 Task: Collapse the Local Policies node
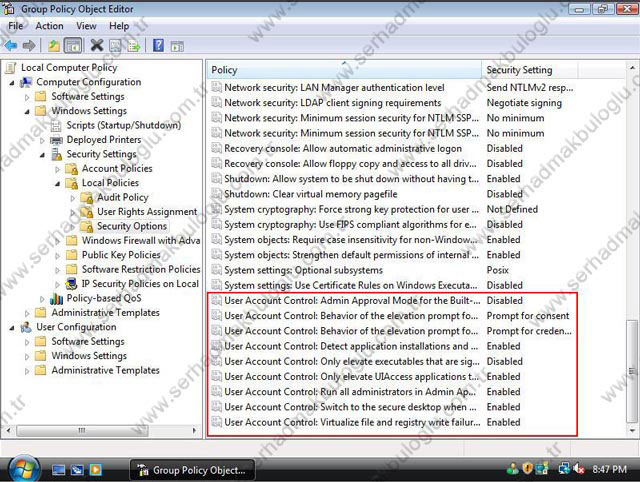coord(57,184)
